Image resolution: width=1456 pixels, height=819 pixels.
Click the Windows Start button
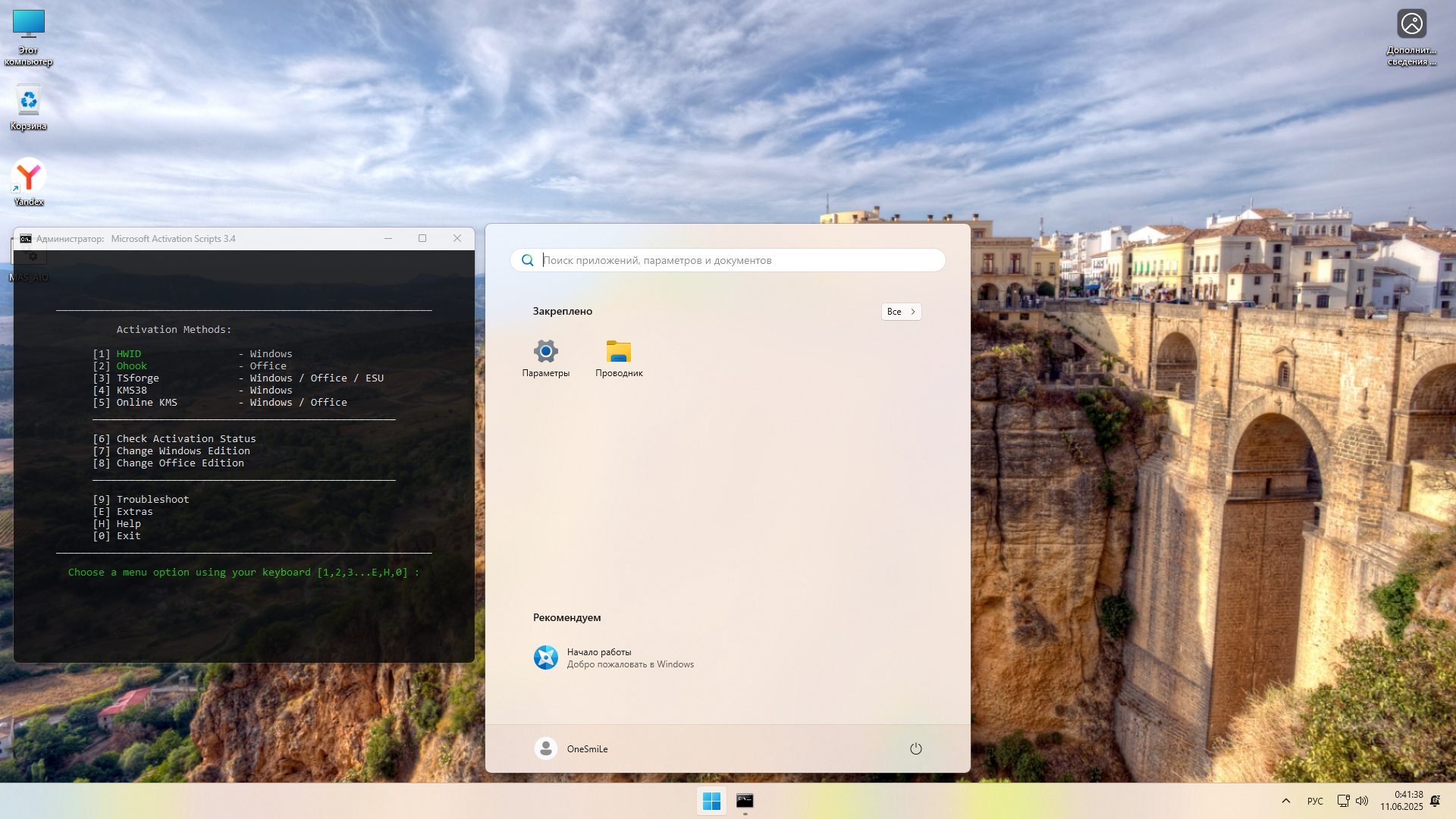(x=711, y=801)
